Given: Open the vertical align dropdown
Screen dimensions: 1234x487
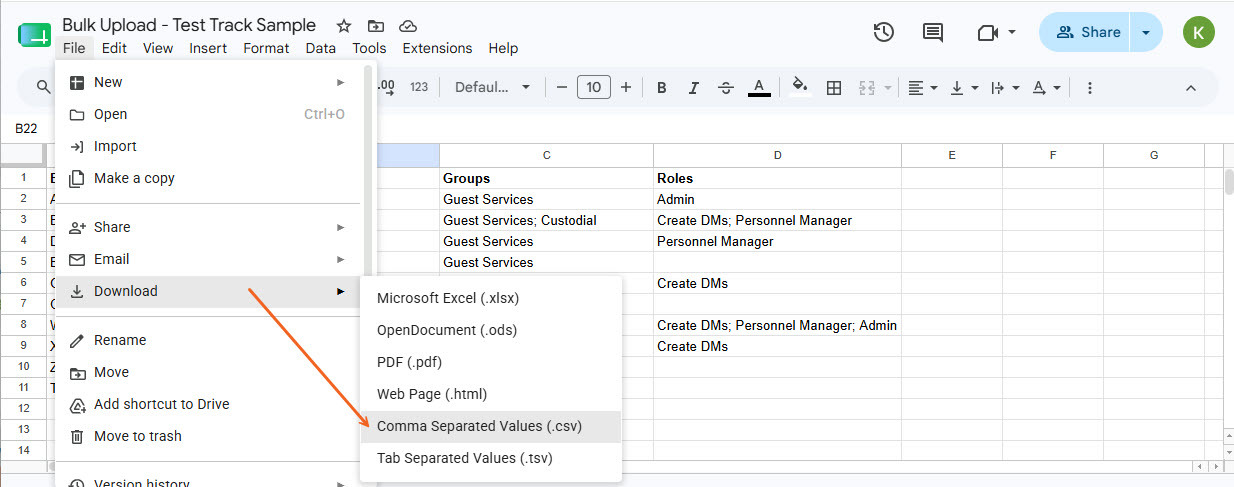Looking at the screenshot, I should [964, 88].
